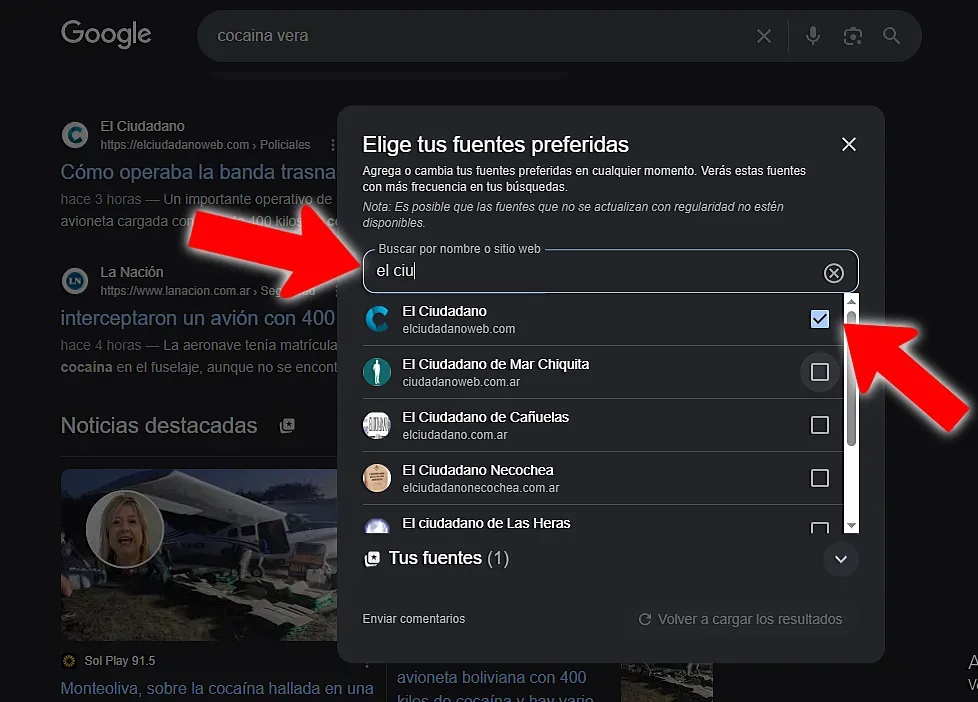Viewport: 978px width, 702px height.
Task: Click the Tus fuentes star icon
Action: click(x=372, y=558)
